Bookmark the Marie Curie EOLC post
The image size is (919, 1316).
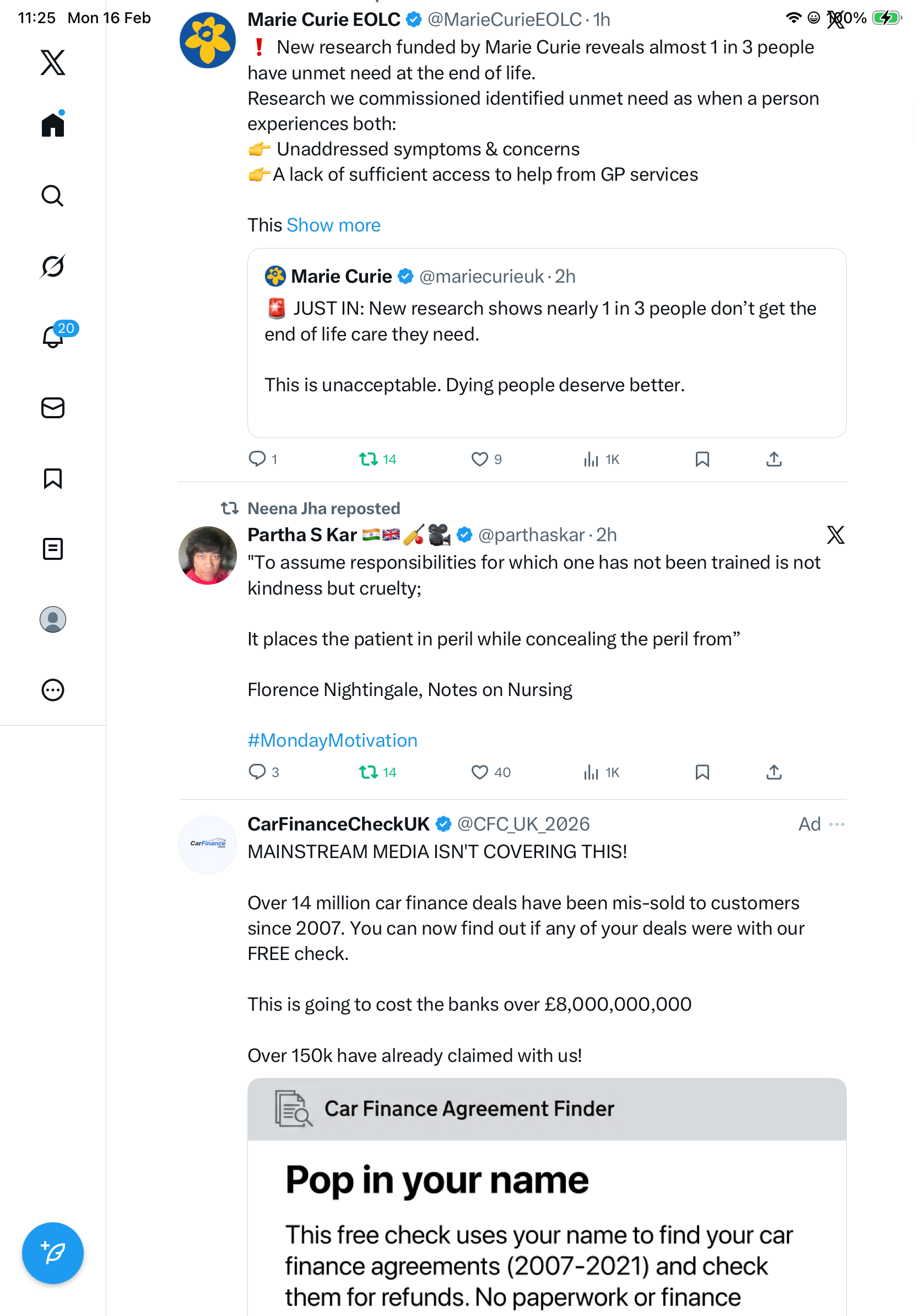tap(702, 459)
